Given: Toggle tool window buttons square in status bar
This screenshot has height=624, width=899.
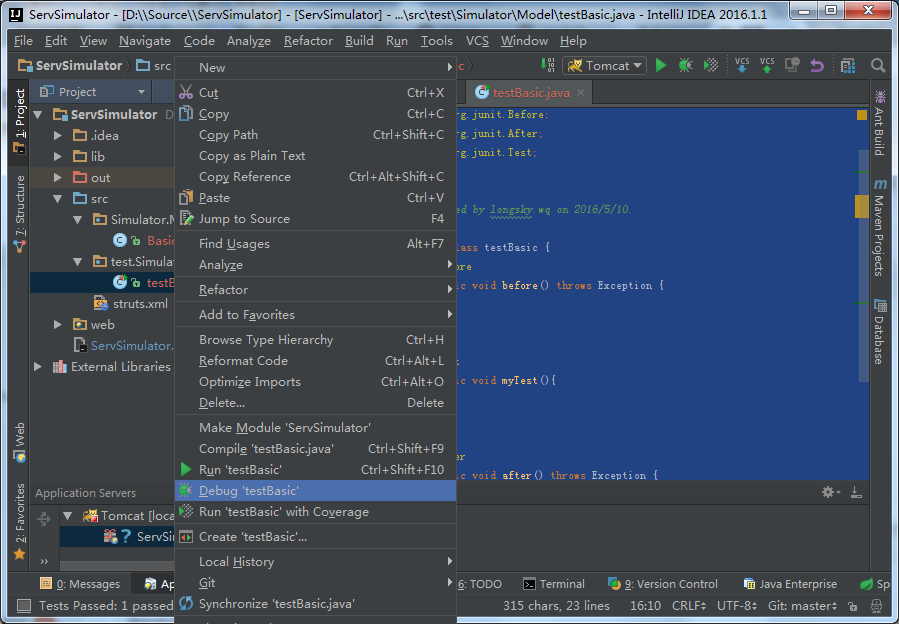Looking at the screenshot, I should [x=24, y=605].
